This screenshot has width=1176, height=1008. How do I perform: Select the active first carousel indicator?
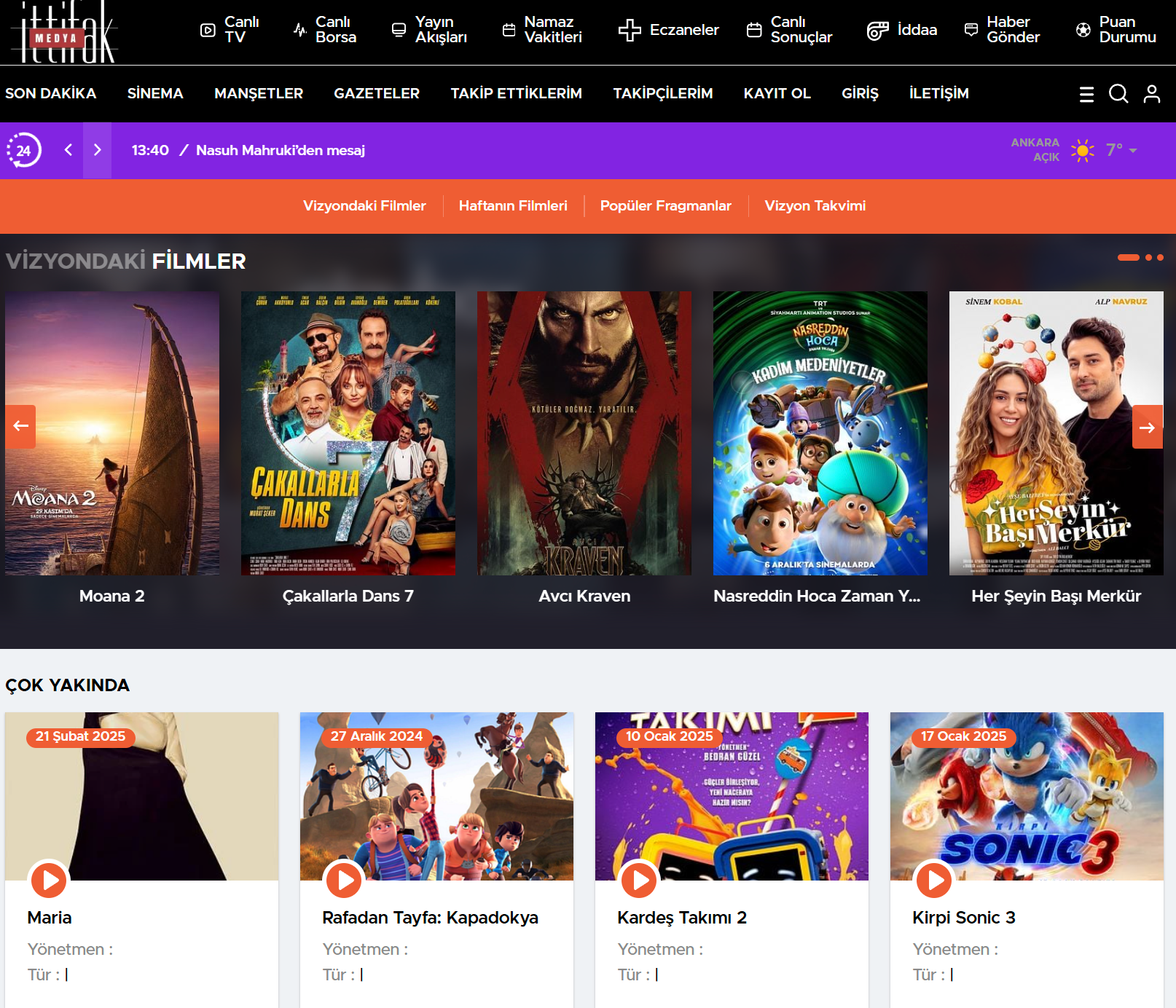click(1129, 257)
